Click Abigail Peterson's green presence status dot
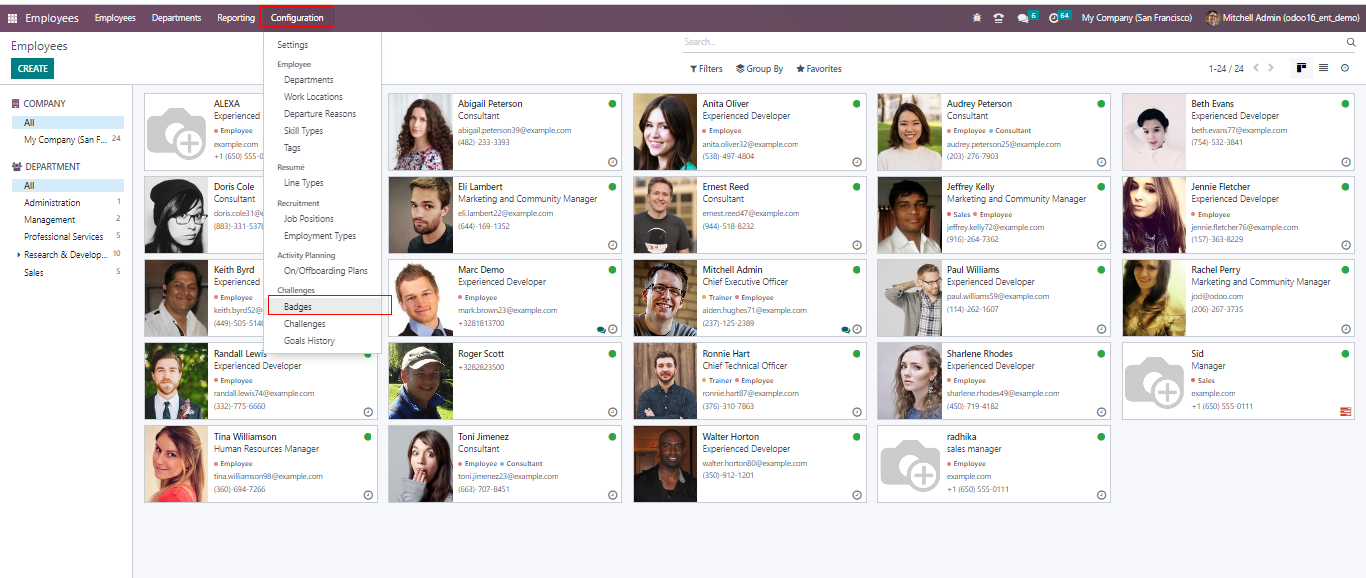This screenshot has height=578, width=1366. (612, 103)
